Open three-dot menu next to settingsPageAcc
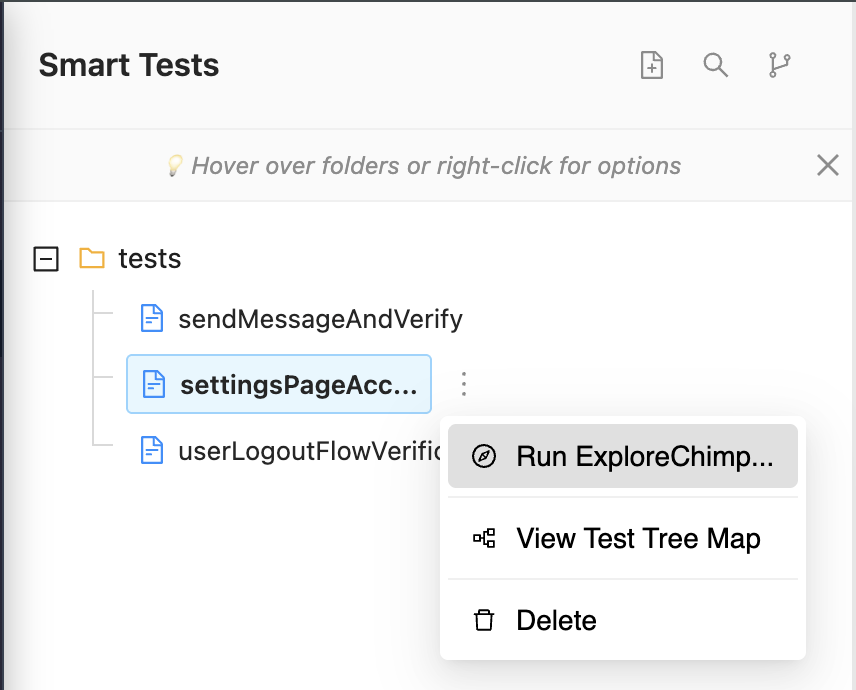The width and height of the screenshot is (856, 690). [464, 384]
